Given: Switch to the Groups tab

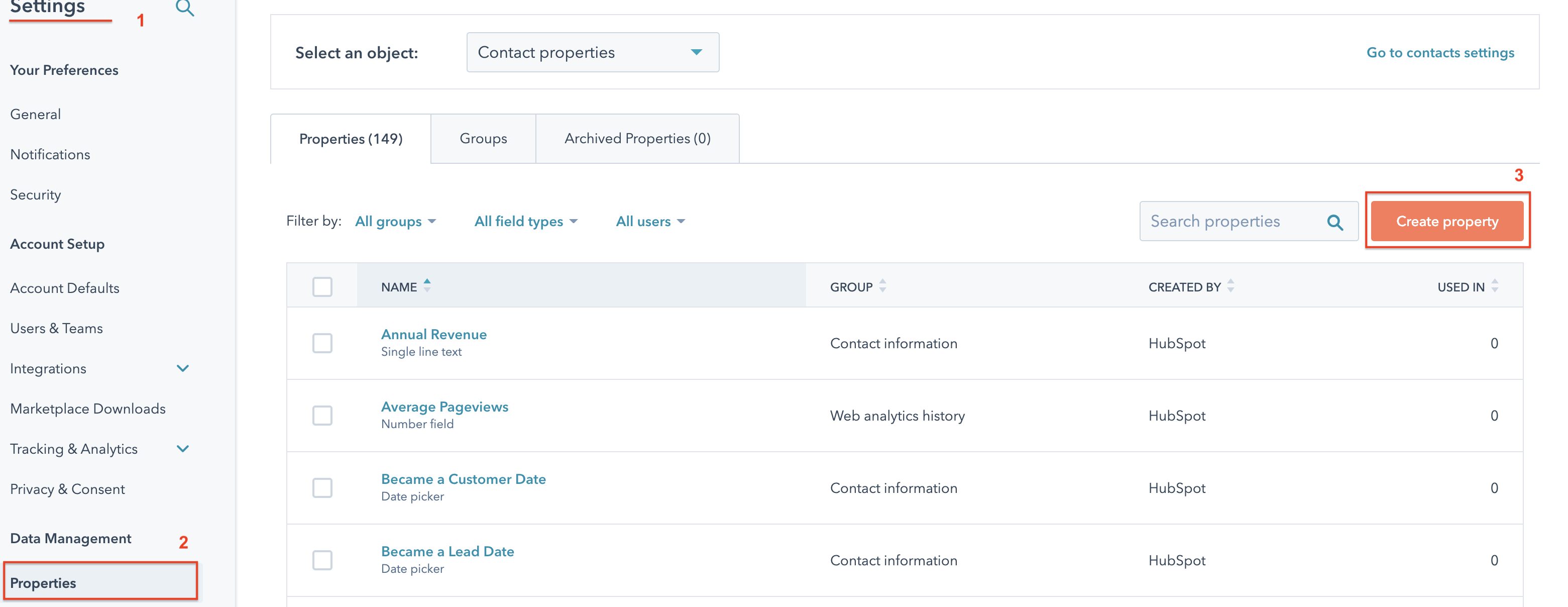Looking at the screenshot, I should 483,138.
